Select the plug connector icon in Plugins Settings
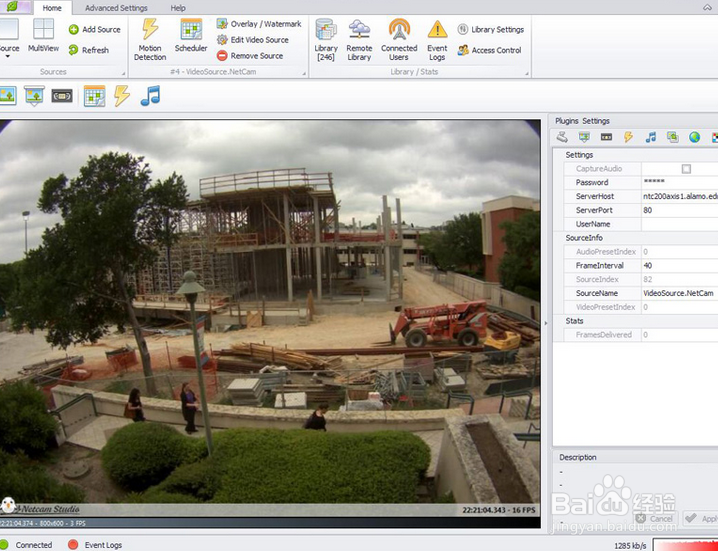 562,136
